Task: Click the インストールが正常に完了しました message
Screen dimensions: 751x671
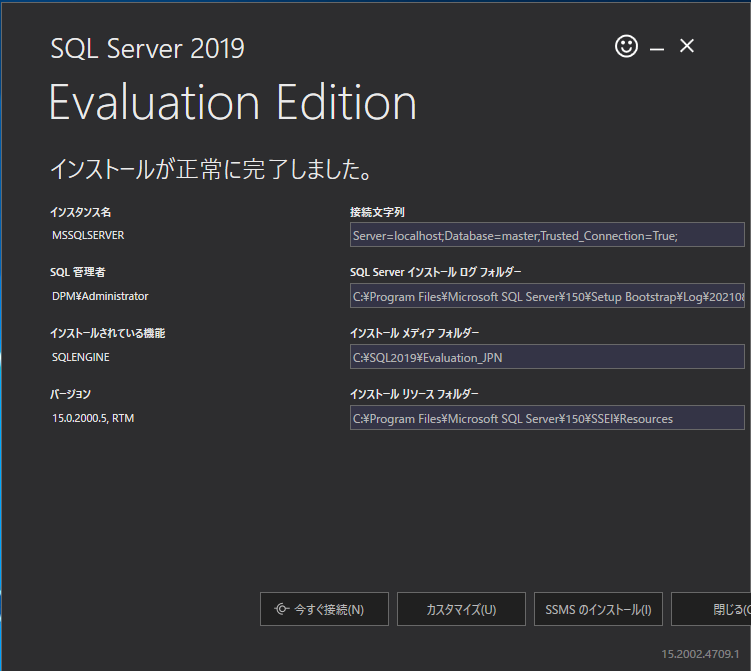Action: tap(211, 169)
